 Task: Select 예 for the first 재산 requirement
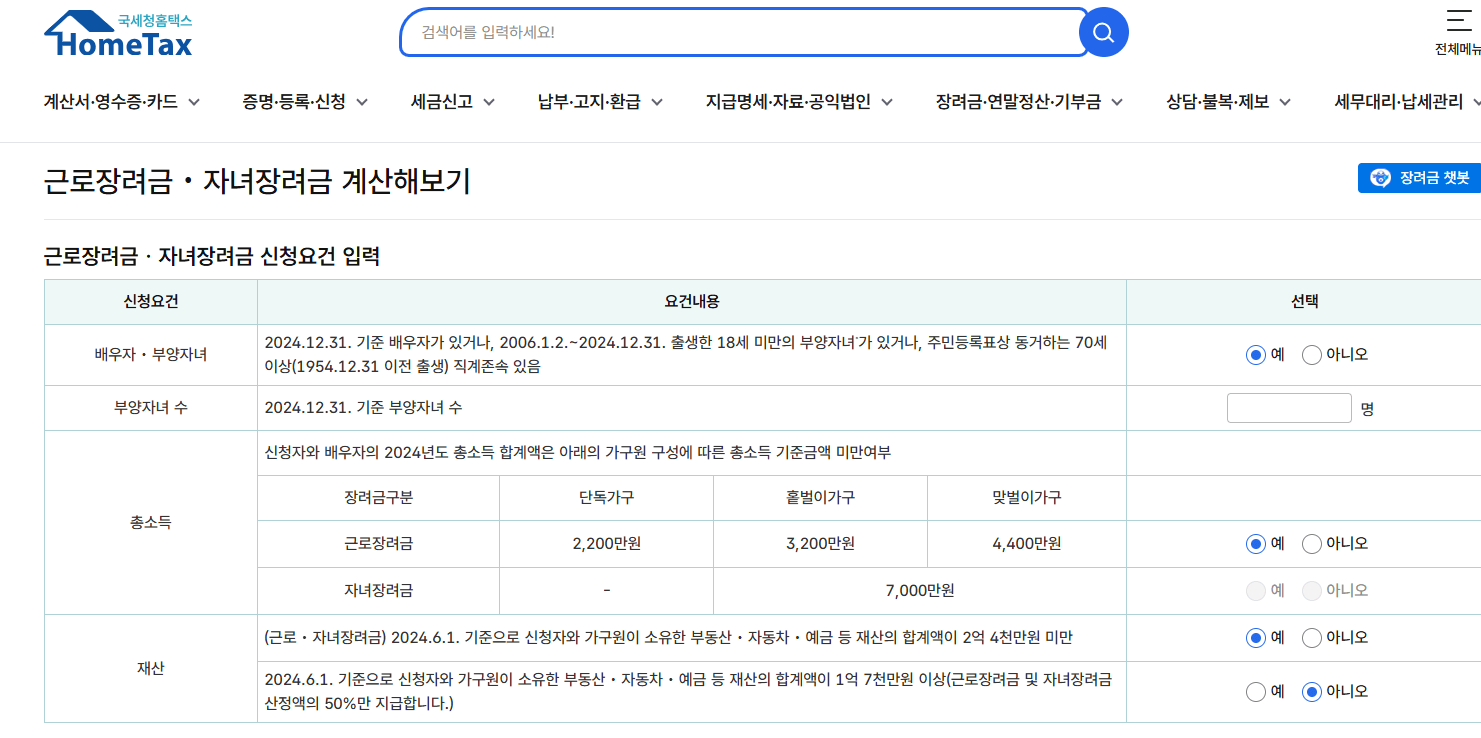(1256, 637)
